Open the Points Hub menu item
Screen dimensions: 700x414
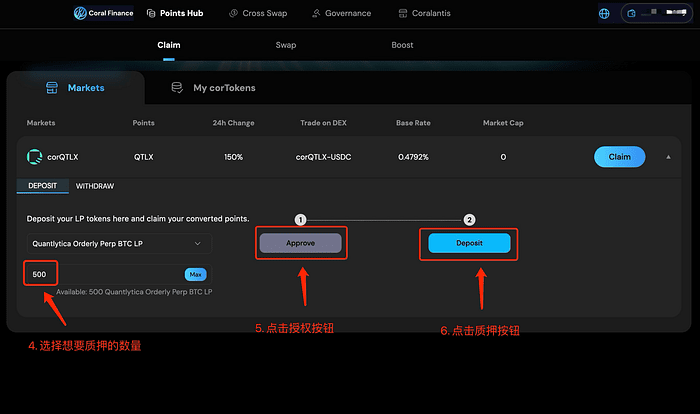click(x=175, y=13)
